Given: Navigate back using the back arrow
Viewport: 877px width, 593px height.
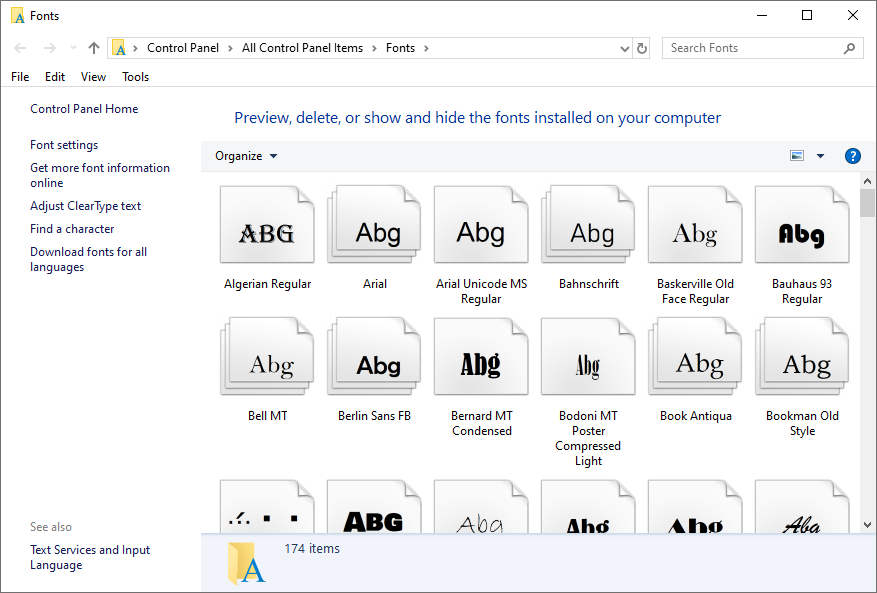Looking at the screenshot, I should 20,47.
